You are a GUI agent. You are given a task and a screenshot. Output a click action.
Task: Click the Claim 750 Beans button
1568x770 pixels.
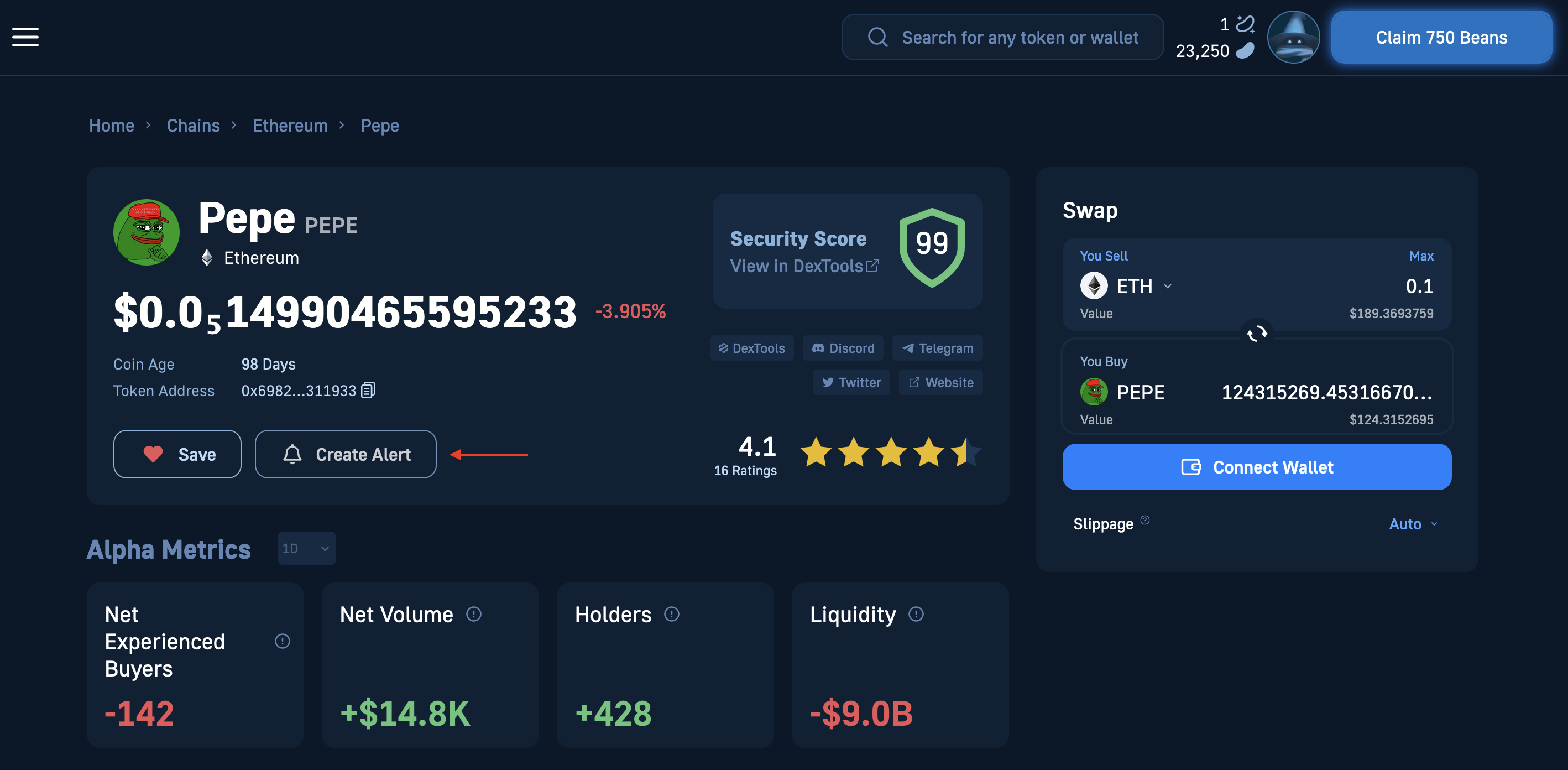(x=1440, y=37)
